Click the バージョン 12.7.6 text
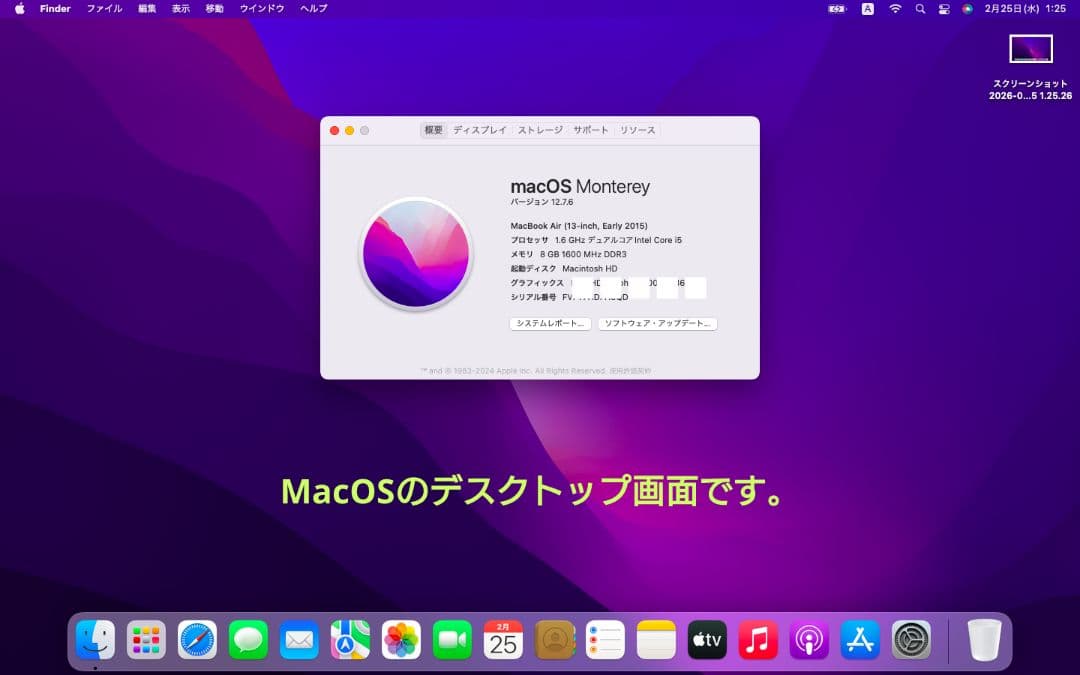 tap(541, 202)
